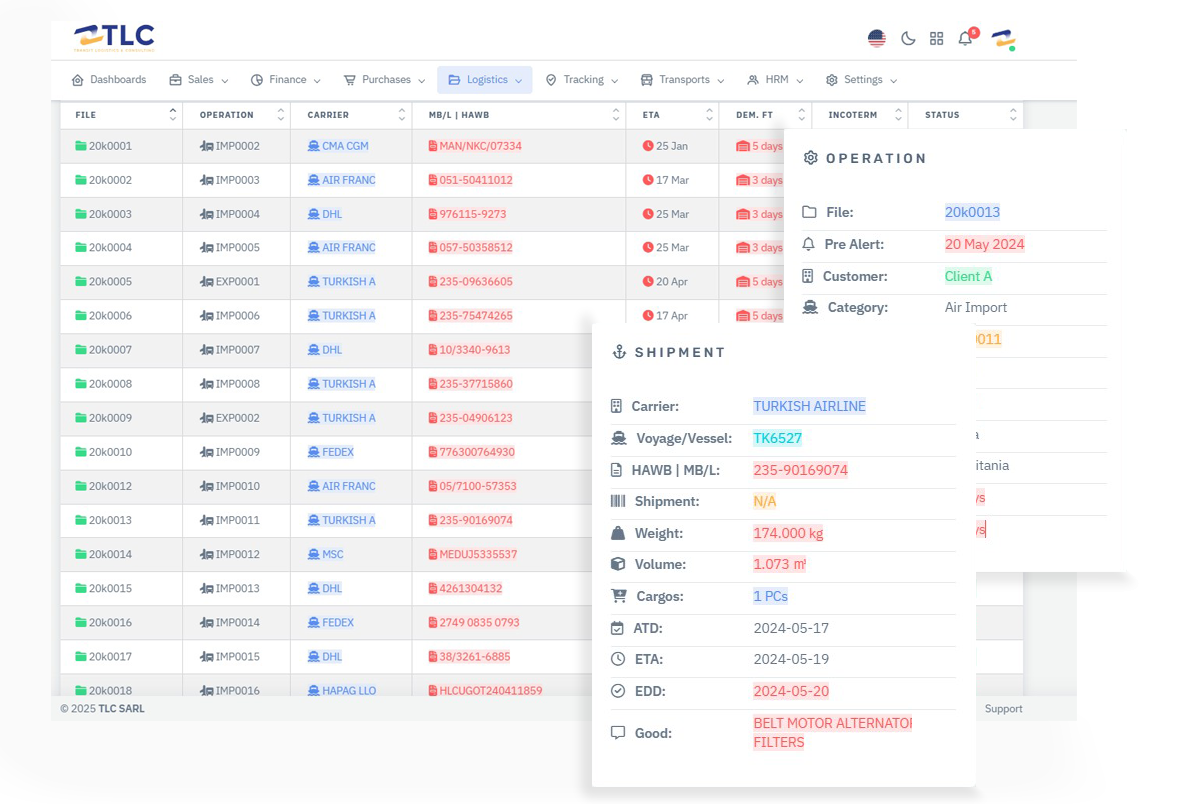Viewport: 1183px width, 804px height.
Task: Toggle dark mode with moon icon
Action: (908, 39)
